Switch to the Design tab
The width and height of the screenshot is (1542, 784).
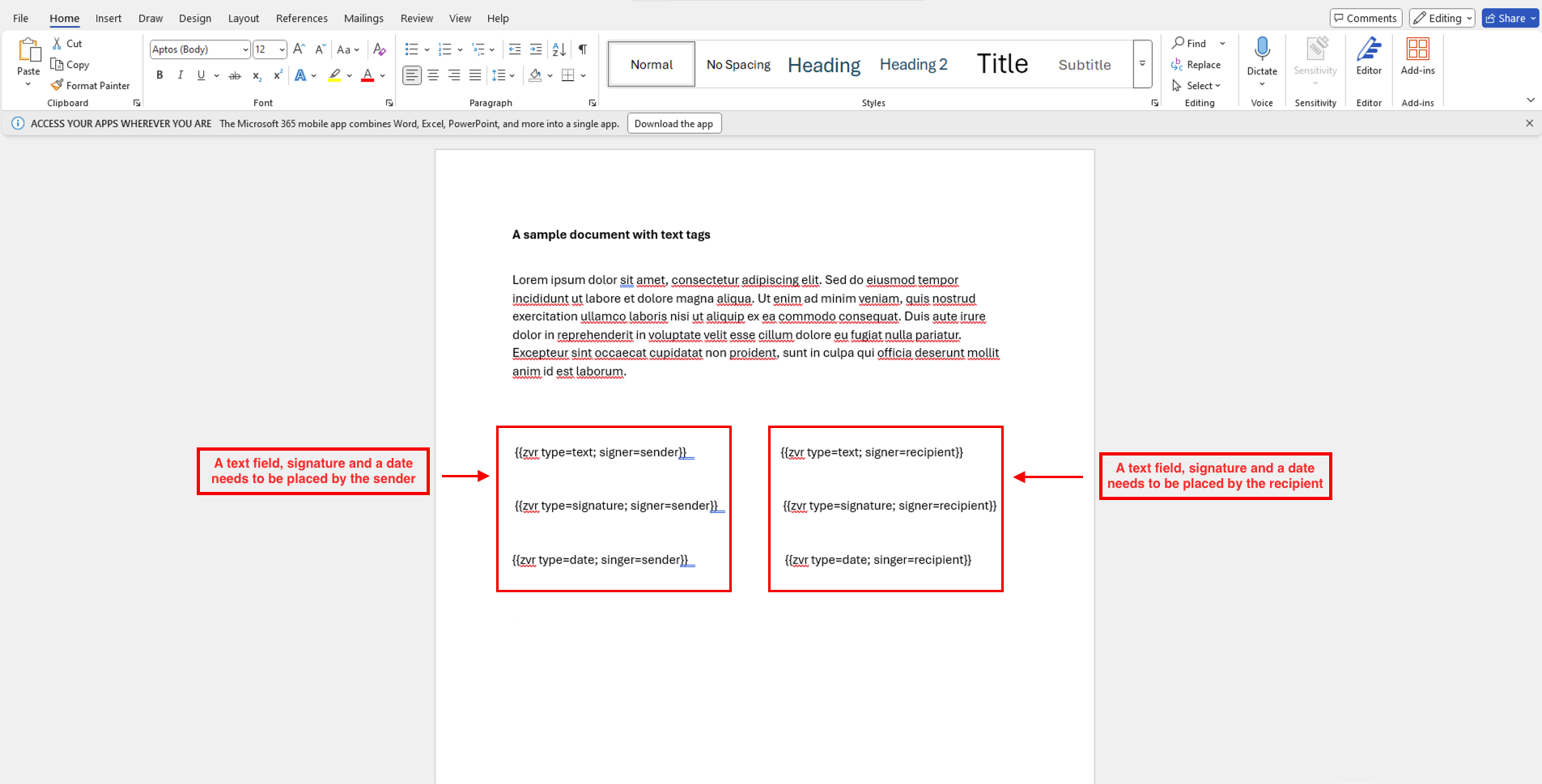click(x=195, y=18)
